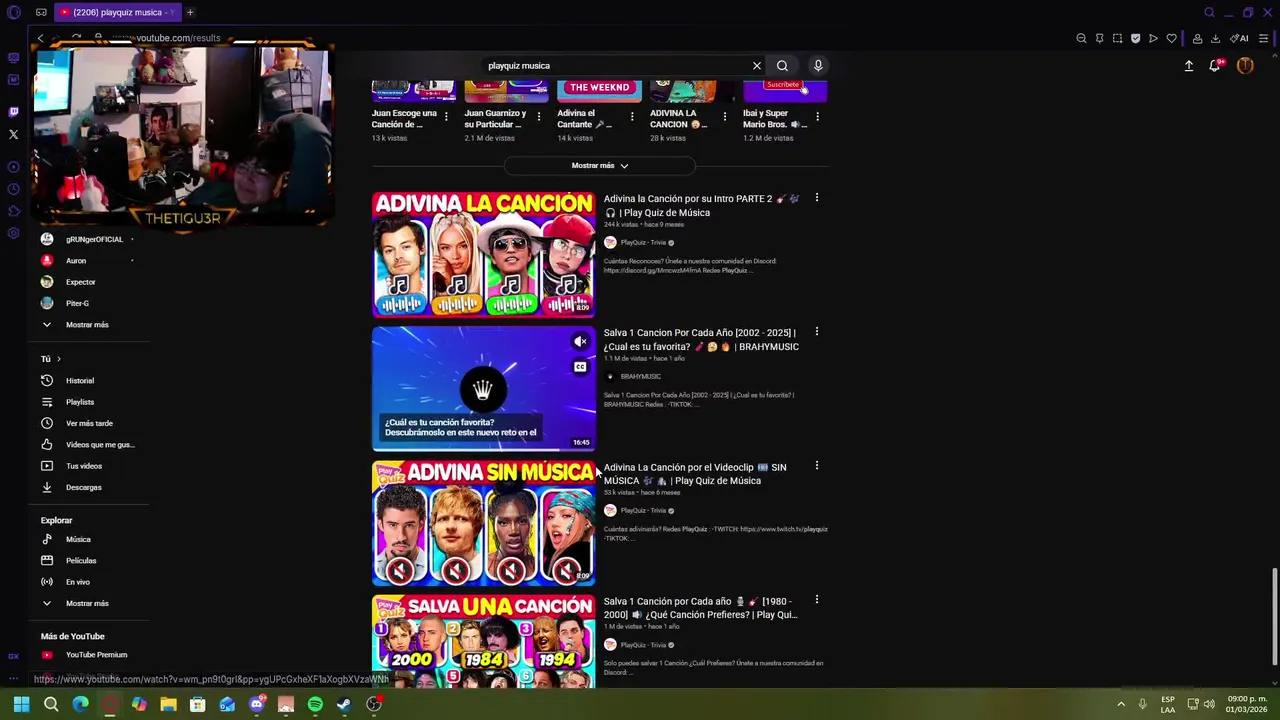This screenshot has height=720, width=1280.
Task: Open Discord from the taskbar
Action: (x=257, y=705)
